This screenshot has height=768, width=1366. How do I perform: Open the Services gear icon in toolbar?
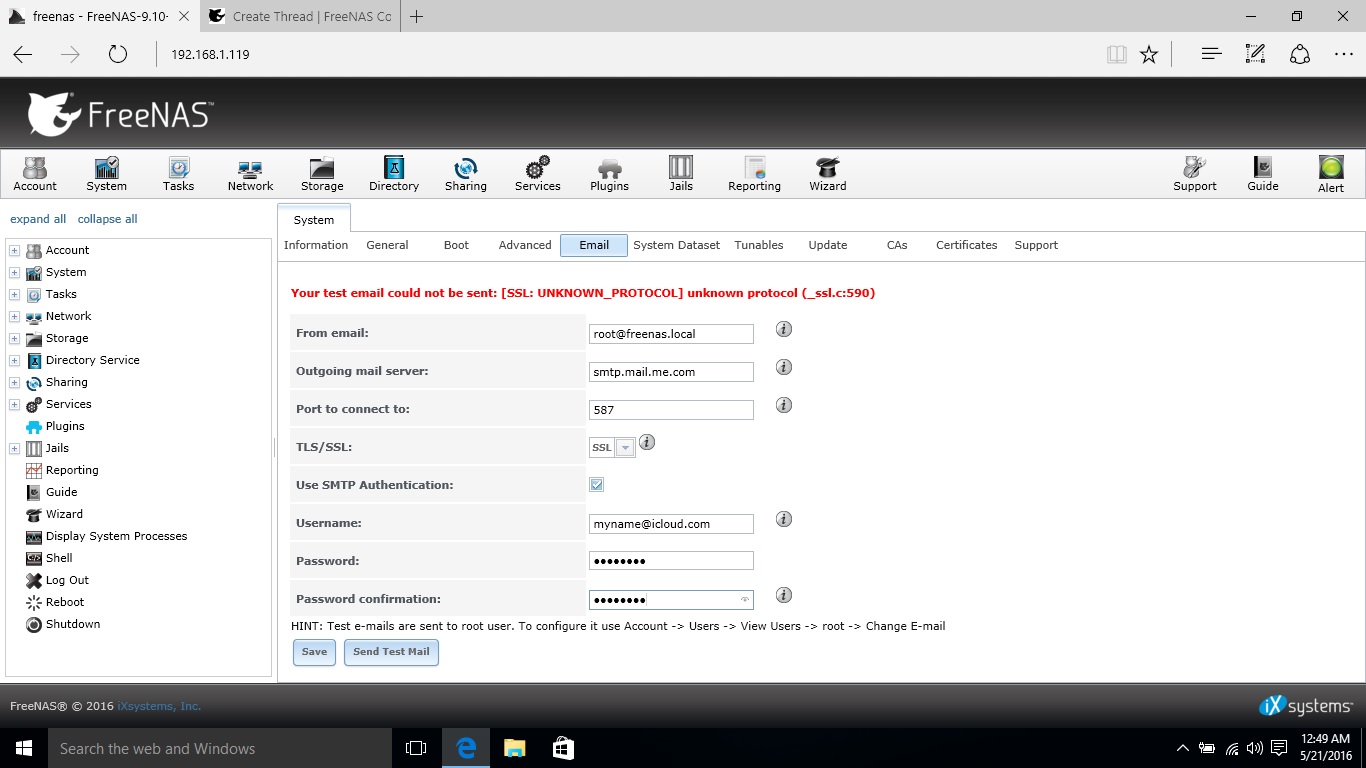pos(537,173)
